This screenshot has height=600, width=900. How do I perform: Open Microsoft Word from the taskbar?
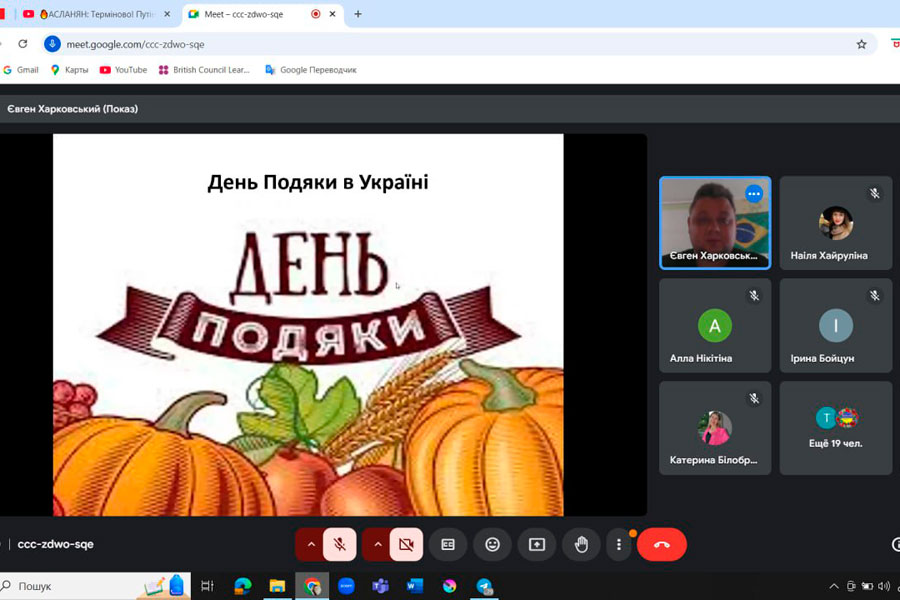414,586
